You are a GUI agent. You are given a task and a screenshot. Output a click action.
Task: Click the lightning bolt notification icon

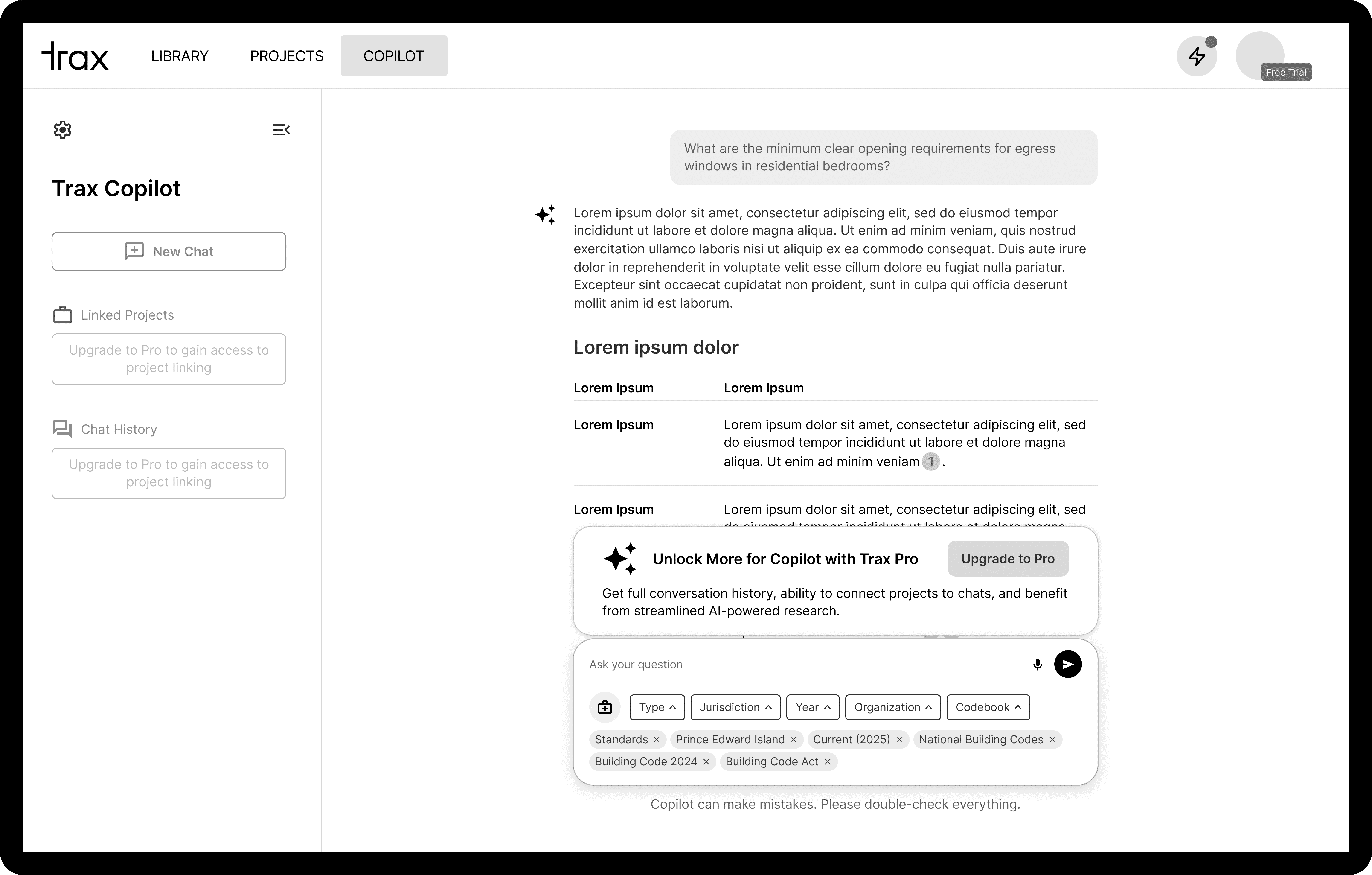pos(1197,56)
